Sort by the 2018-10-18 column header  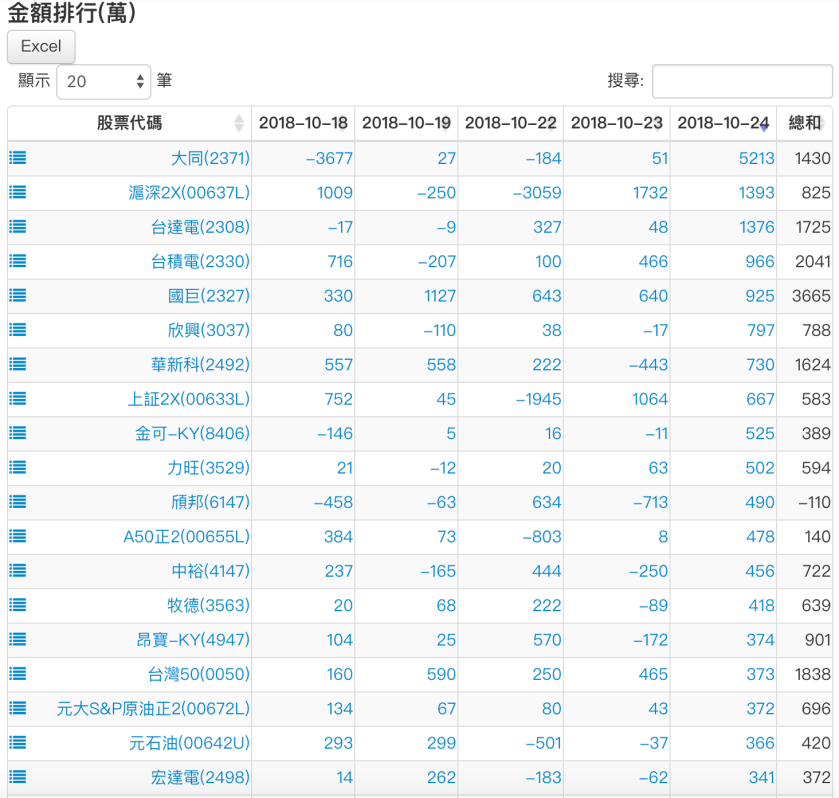303,123
